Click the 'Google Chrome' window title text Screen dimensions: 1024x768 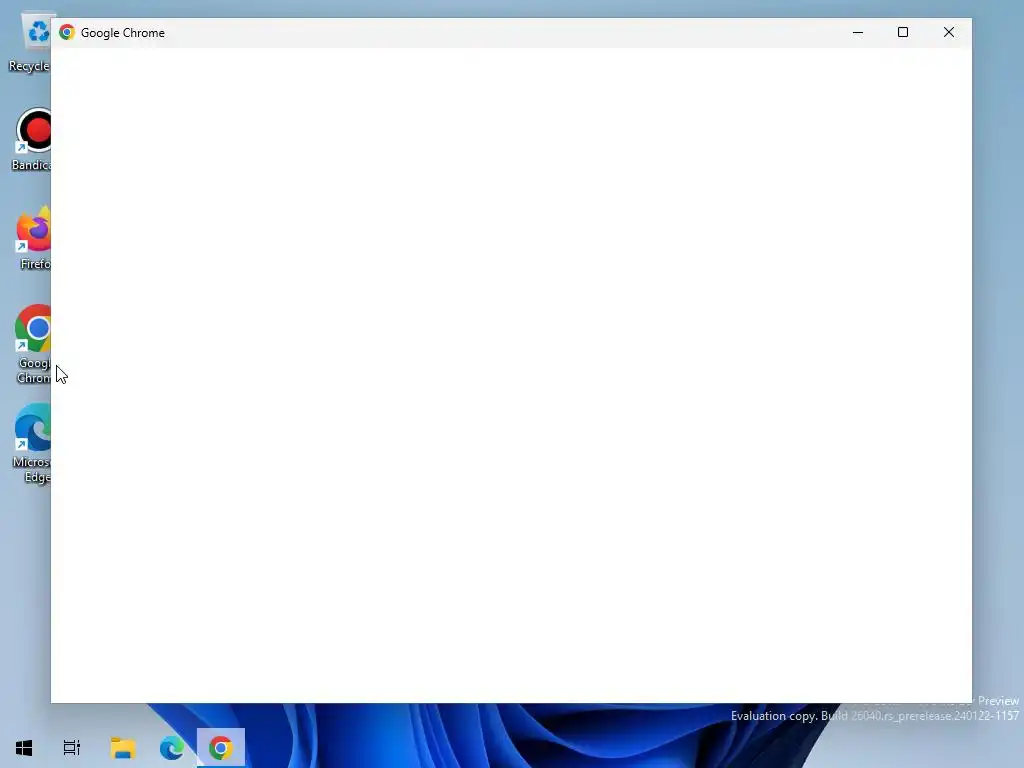123,33
